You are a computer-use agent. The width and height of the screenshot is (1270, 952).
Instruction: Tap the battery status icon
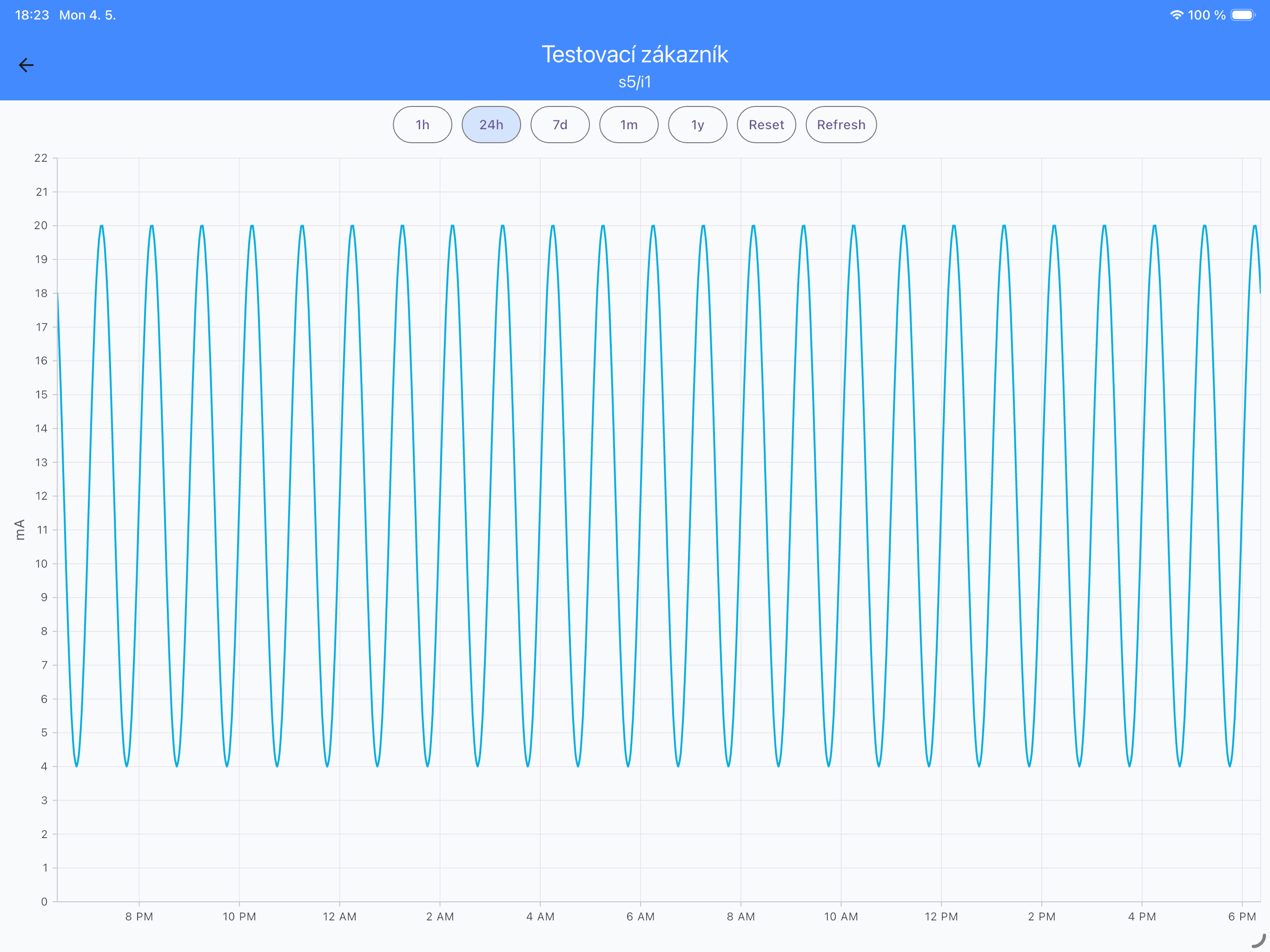pyautogui.click(x=1243, y=15)
